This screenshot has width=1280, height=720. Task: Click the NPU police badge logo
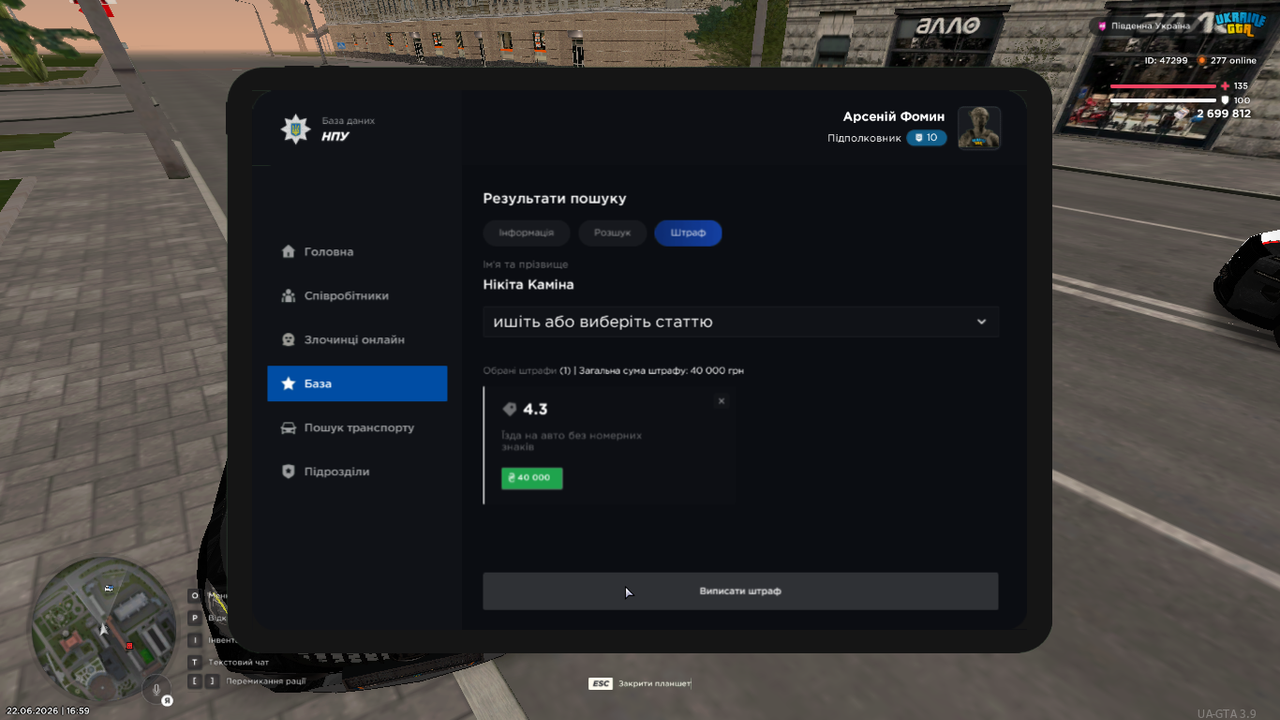(295, 129)
